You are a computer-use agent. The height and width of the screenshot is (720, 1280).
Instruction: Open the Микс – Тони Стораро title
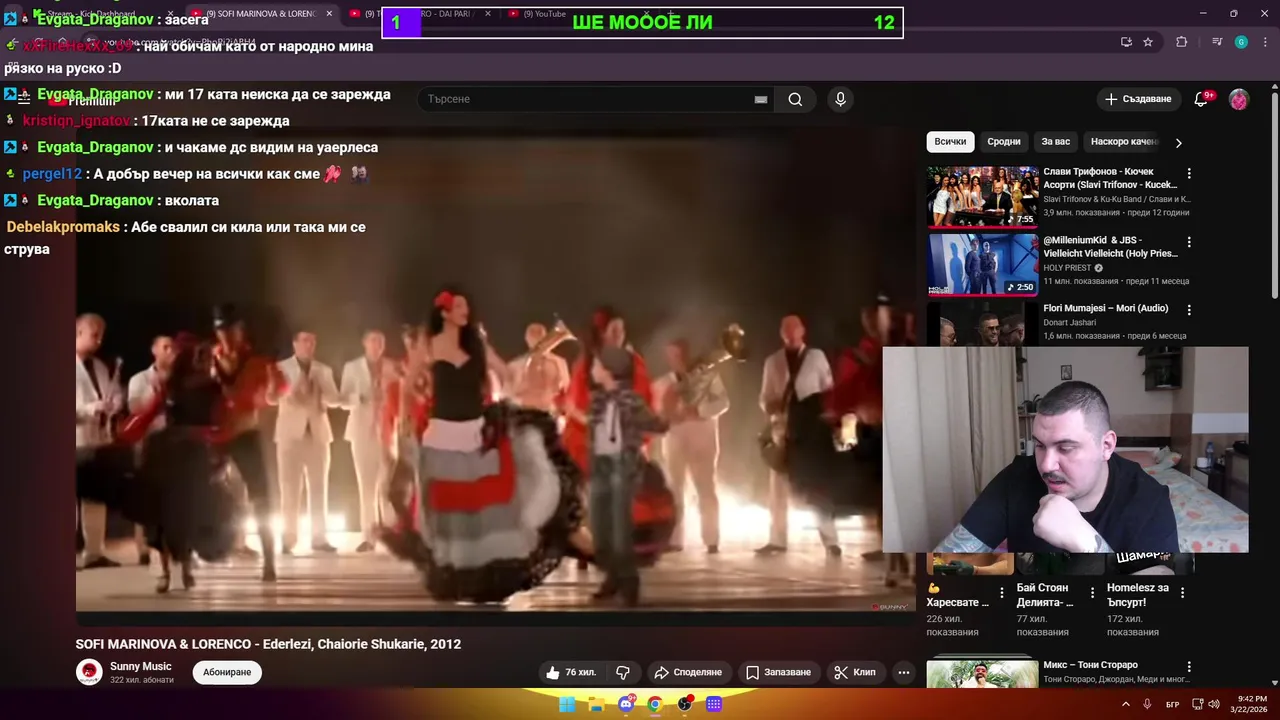pyautogui.click(x=1090, y=665)
